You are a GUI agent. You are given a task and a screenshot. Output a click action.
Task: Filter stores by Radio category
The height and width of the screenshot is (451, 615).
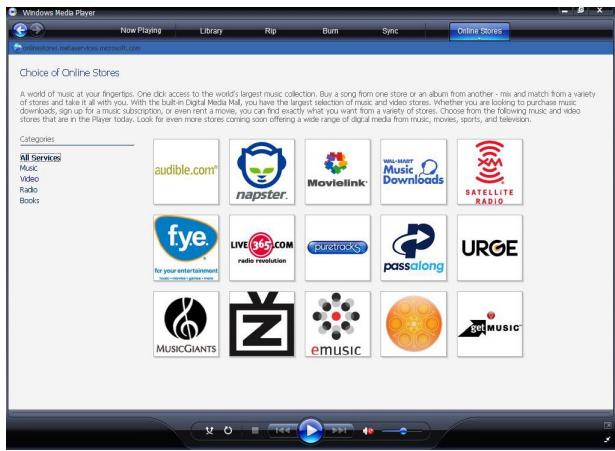(29, 190)
